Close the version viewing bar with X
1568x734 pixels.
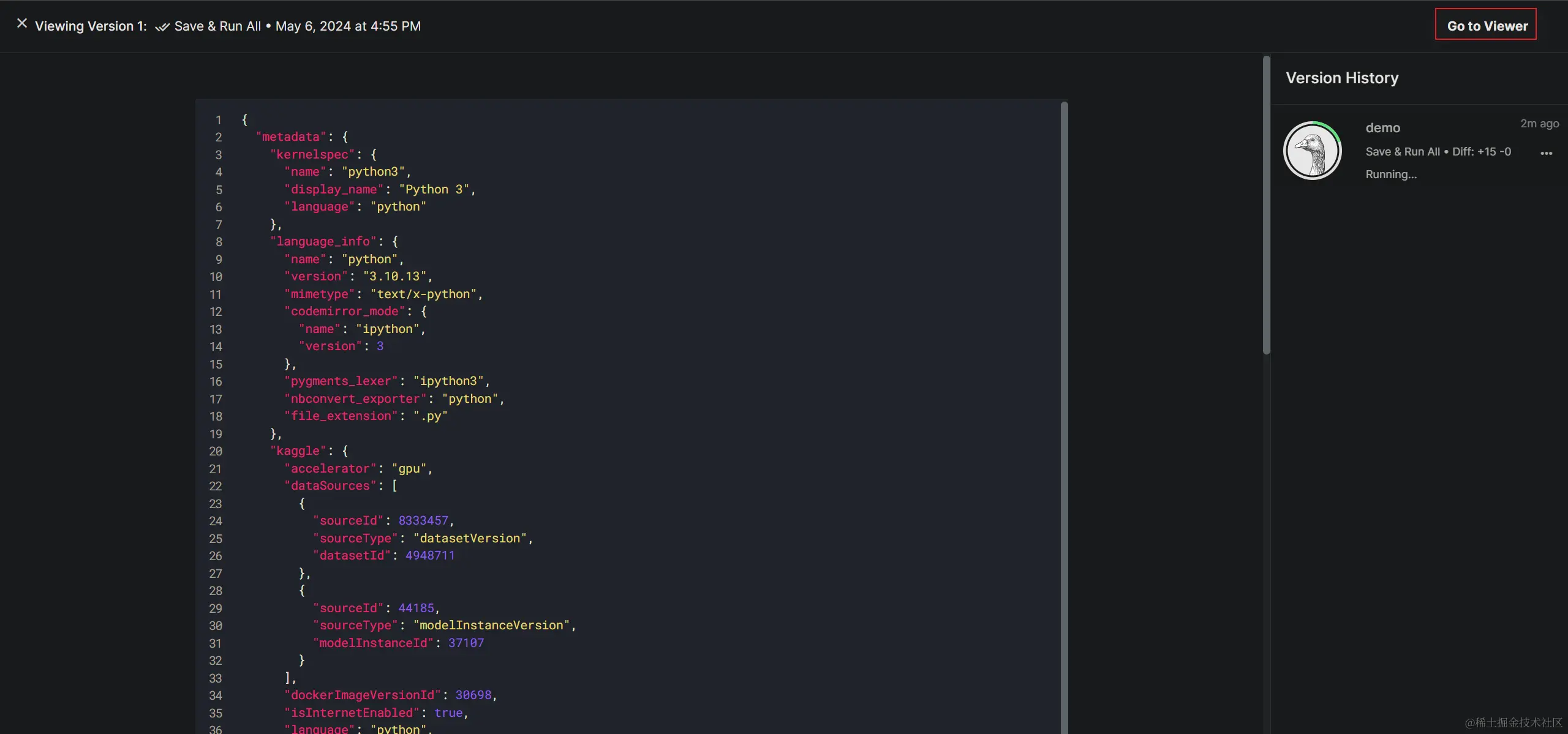pos(22,24)
